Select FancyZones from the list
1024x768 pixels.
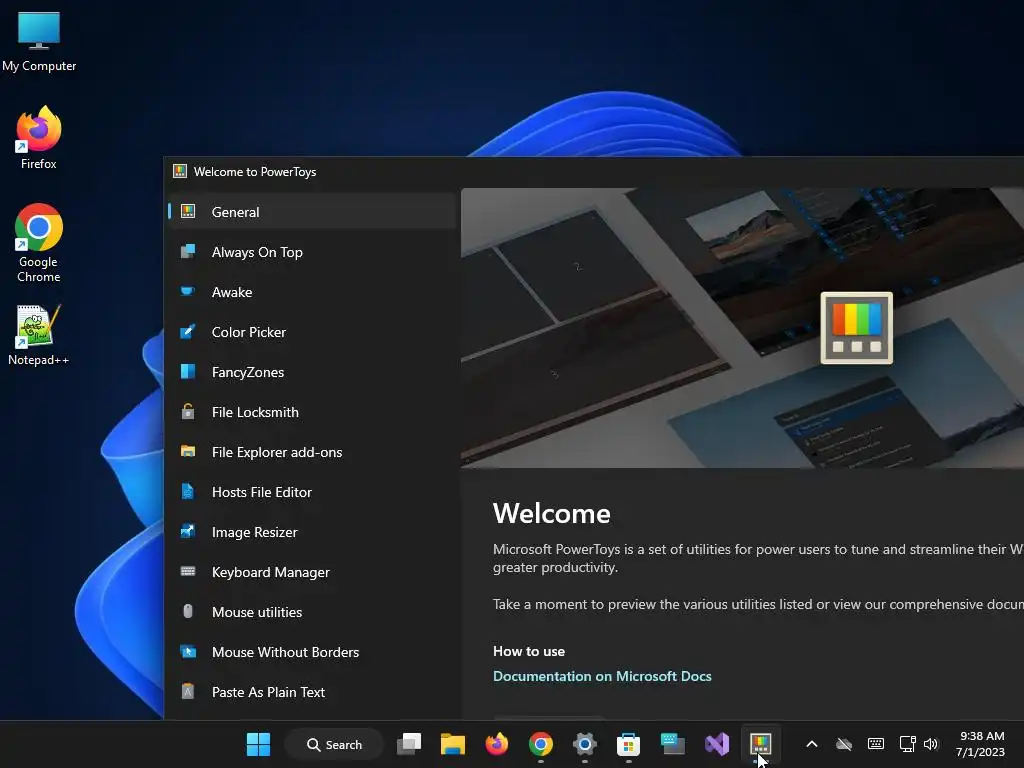[x=312, y=372]
